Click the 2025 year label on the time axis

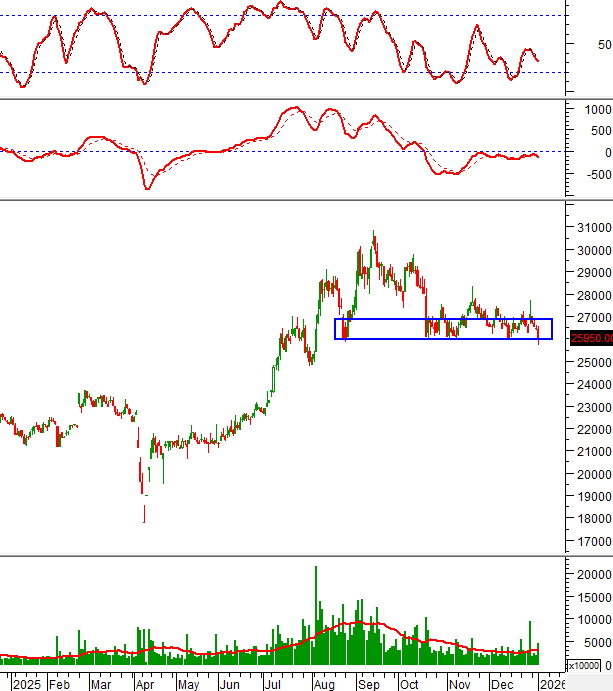(x=27, y=684)
